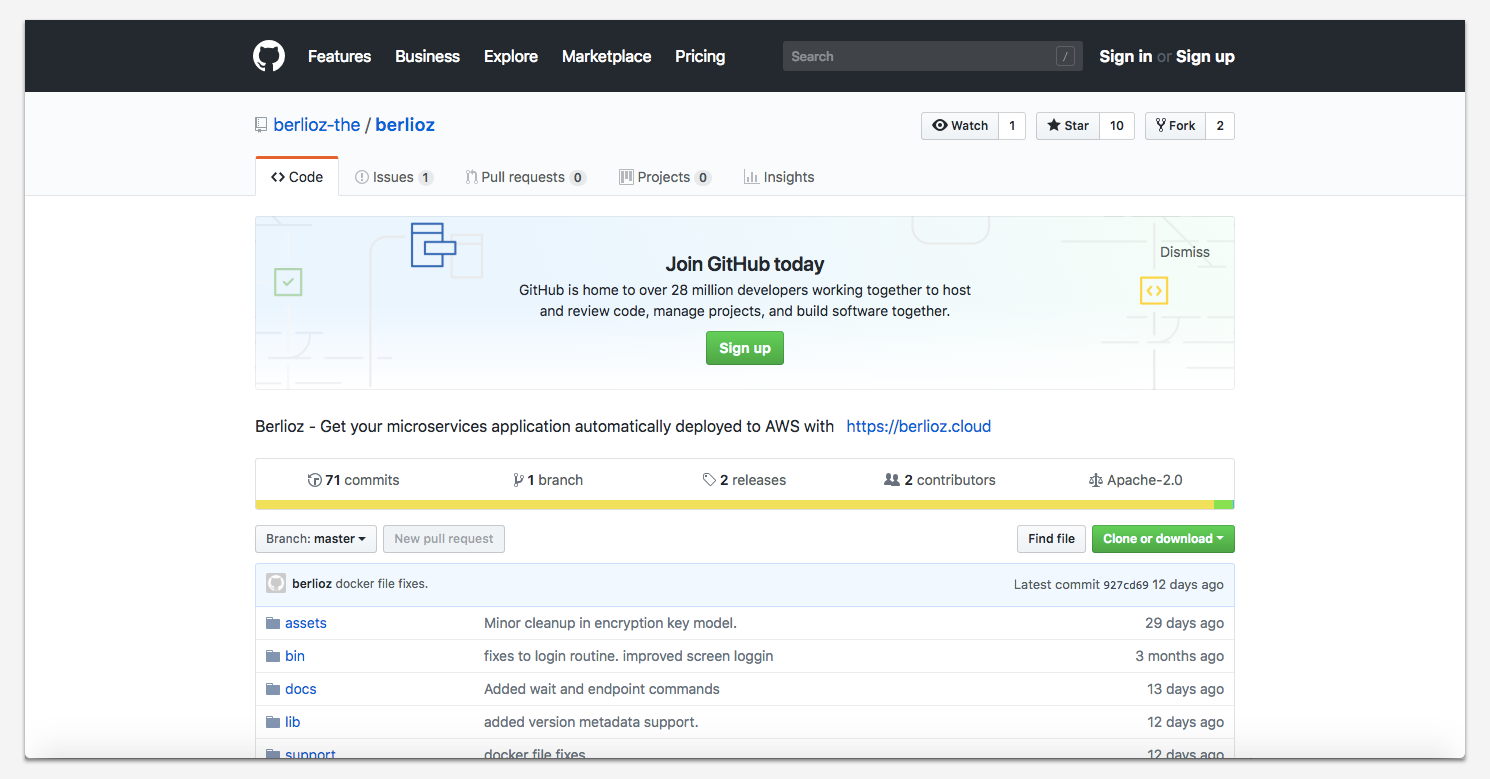This screenshot has width=1490, height=779.
Task: Click the repository book icon beside berlioz-the
Action: click(x=261, y=125)
